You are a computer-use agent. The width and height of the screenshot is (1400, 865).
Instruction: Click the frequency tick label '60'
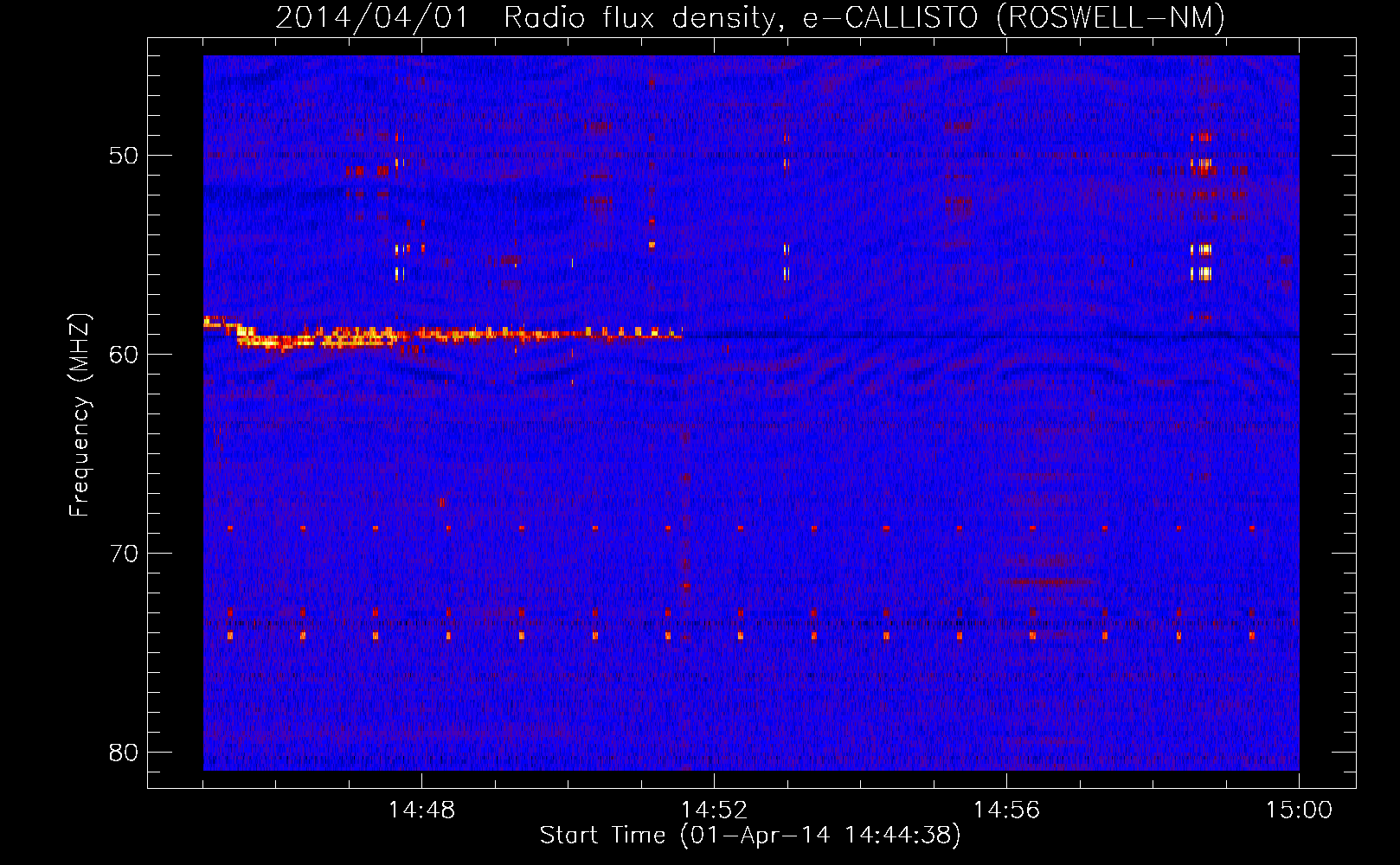(124, 355)
